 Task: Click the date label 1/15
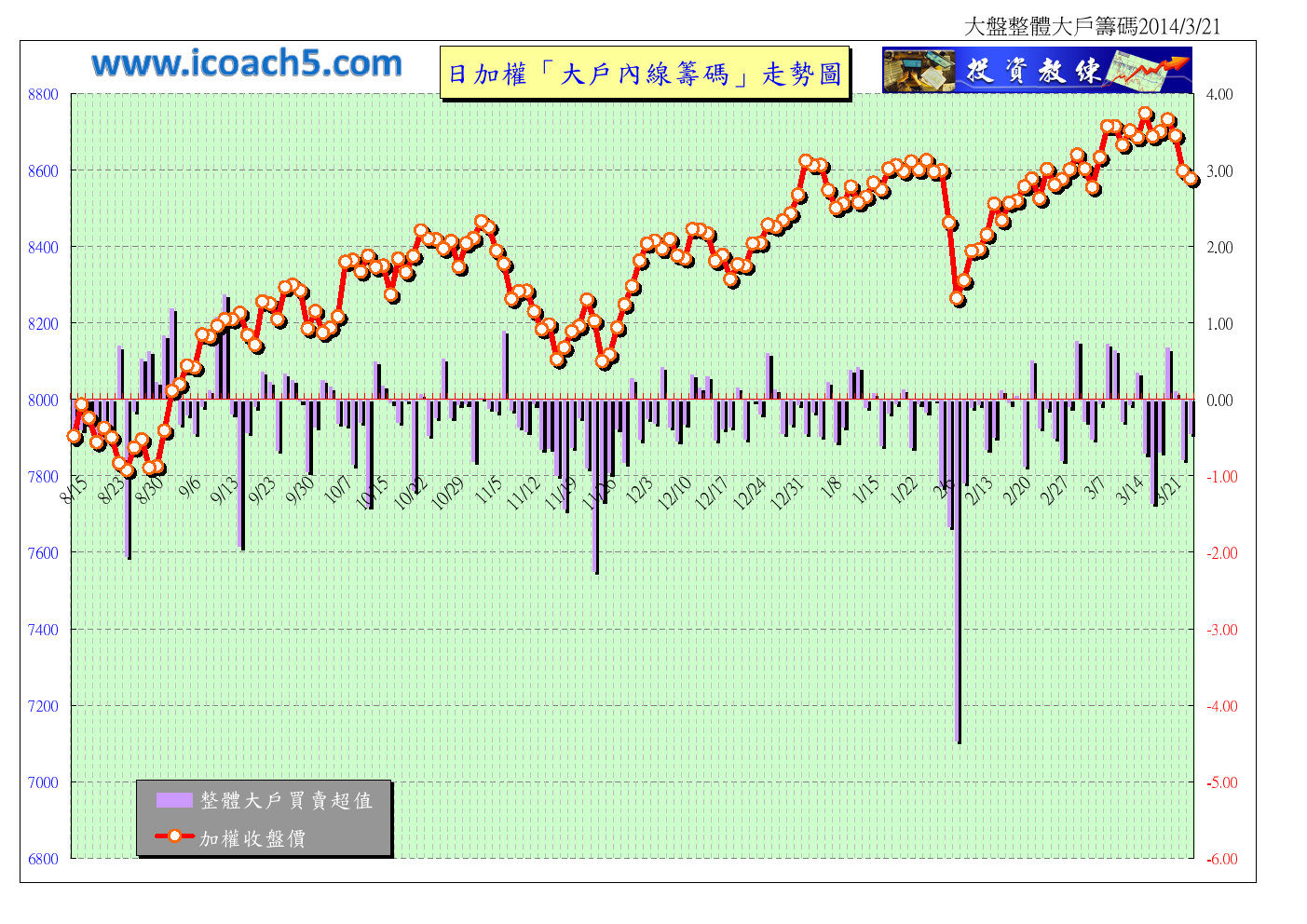867,490
